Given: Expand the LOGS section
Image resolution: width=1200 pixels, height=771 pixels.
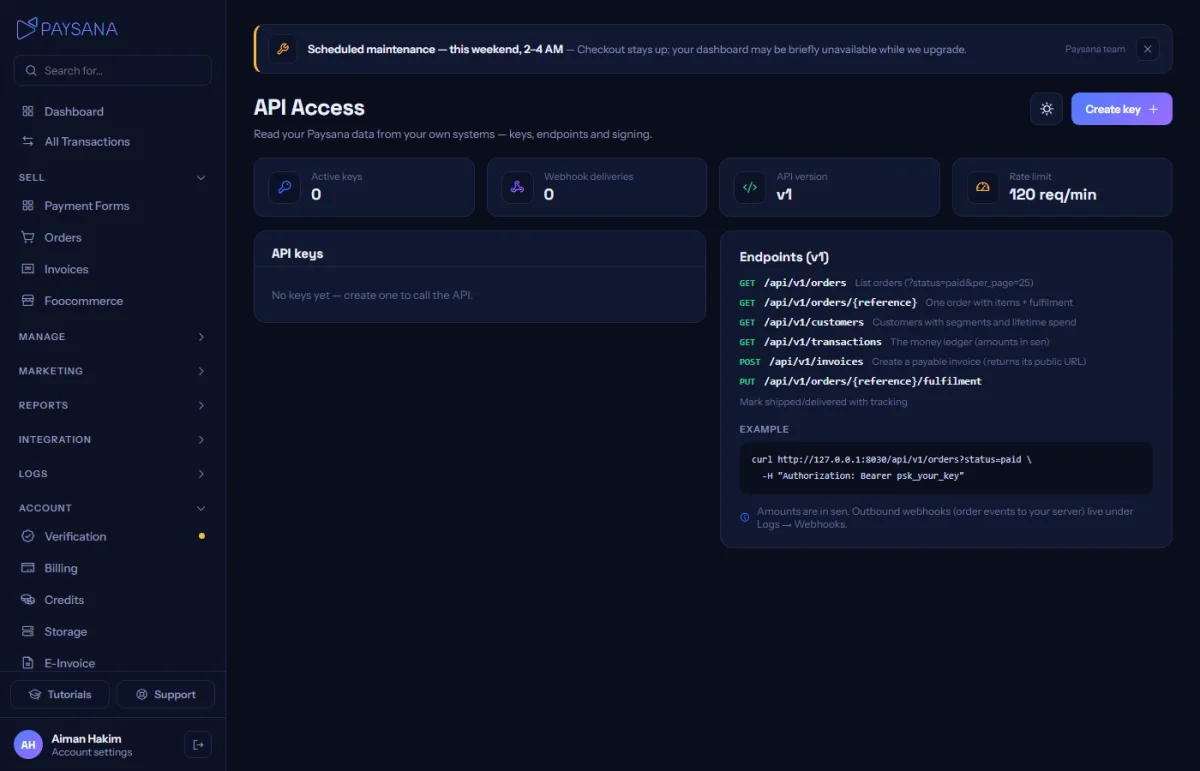Looking at the screenshot, I should 112,474.
